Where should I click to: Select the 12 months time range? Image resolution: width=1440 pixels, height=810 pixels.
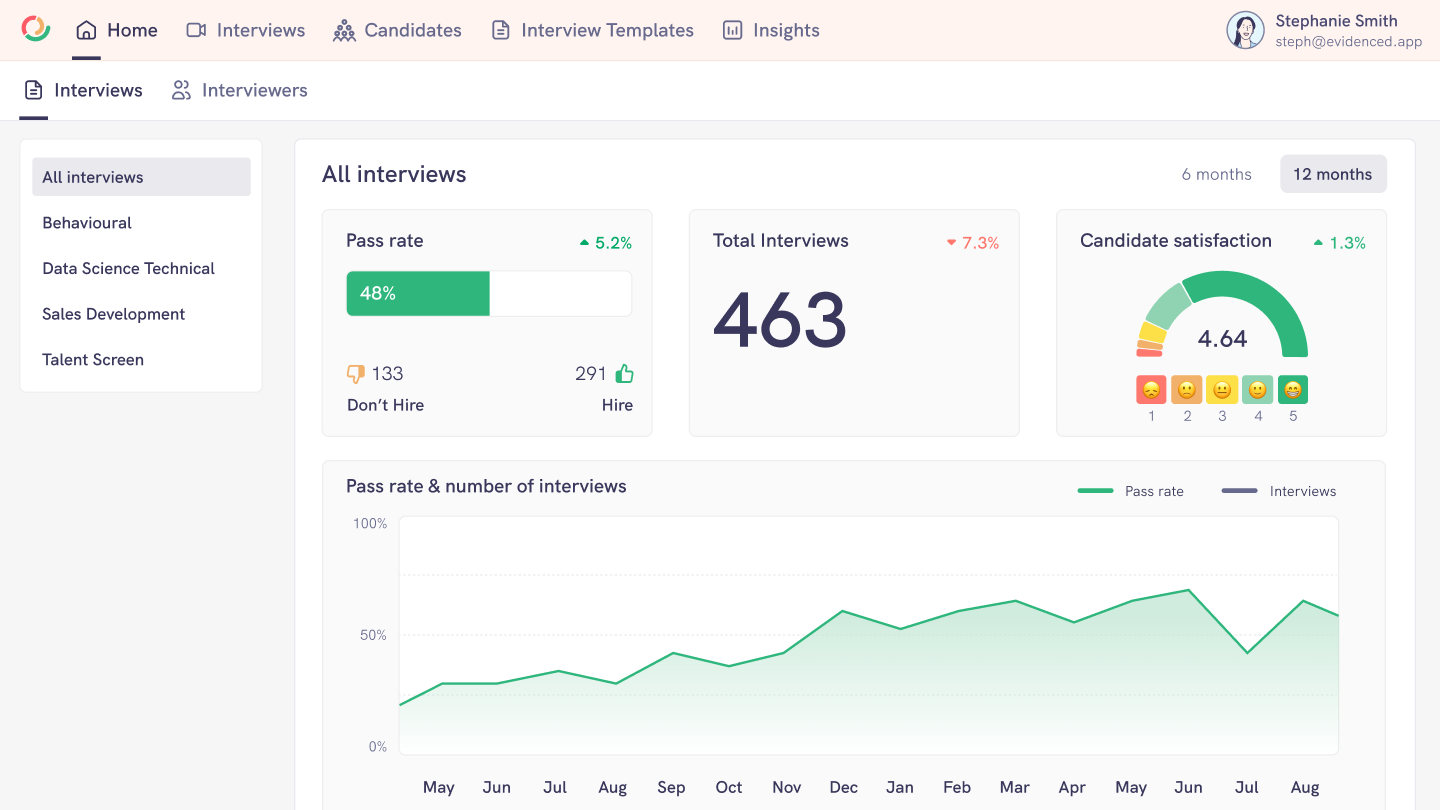[x=1332, y=174]
